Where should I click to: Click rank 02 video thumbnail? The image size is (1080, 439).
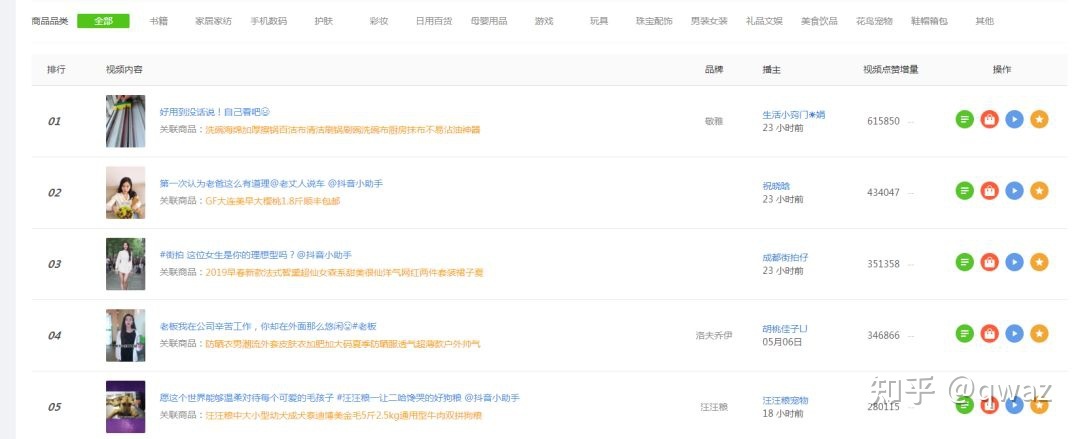pos(125,192)
